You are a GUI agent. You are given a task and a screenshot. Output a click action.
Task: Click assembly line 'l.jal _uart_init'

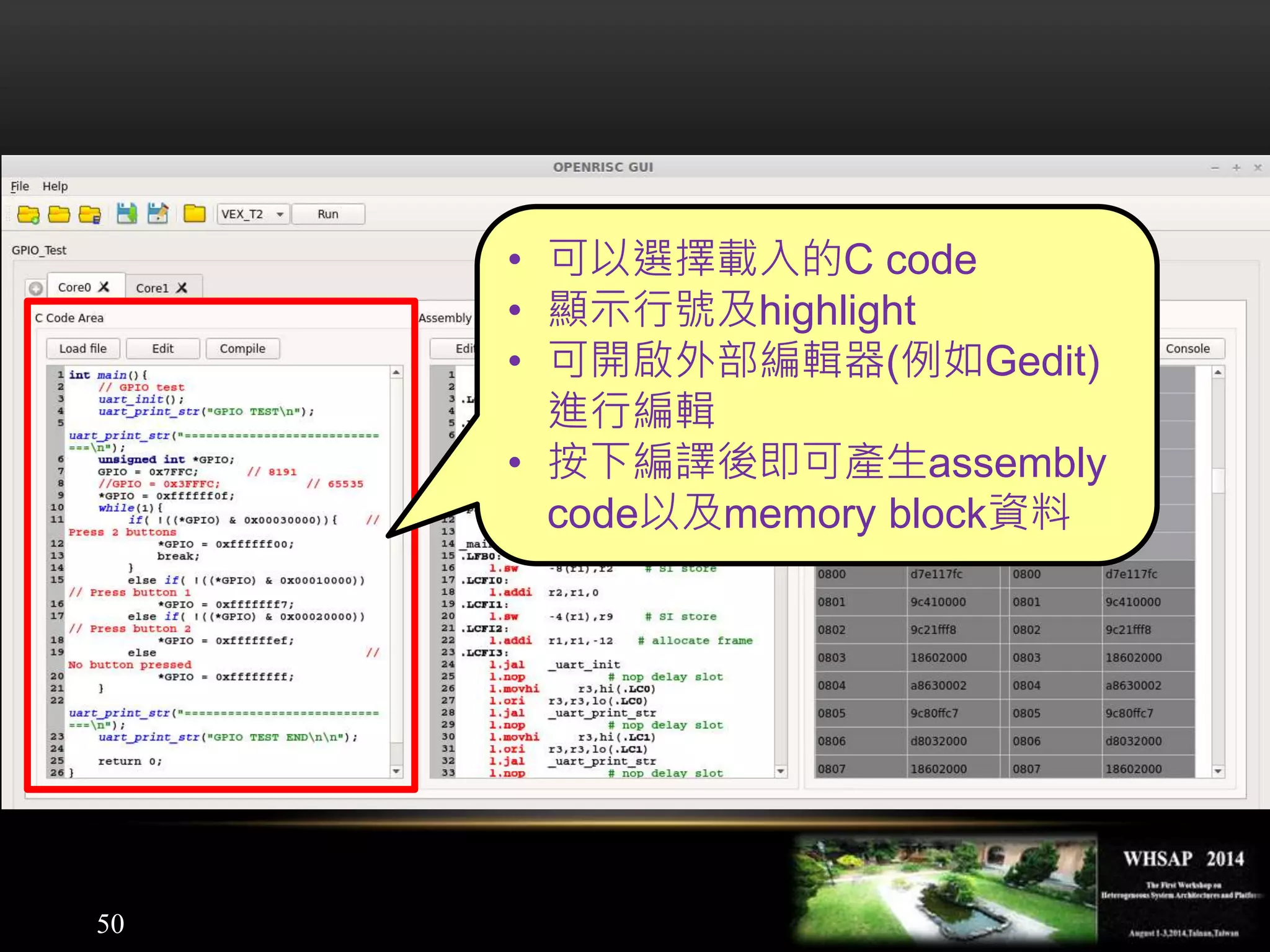554,664
